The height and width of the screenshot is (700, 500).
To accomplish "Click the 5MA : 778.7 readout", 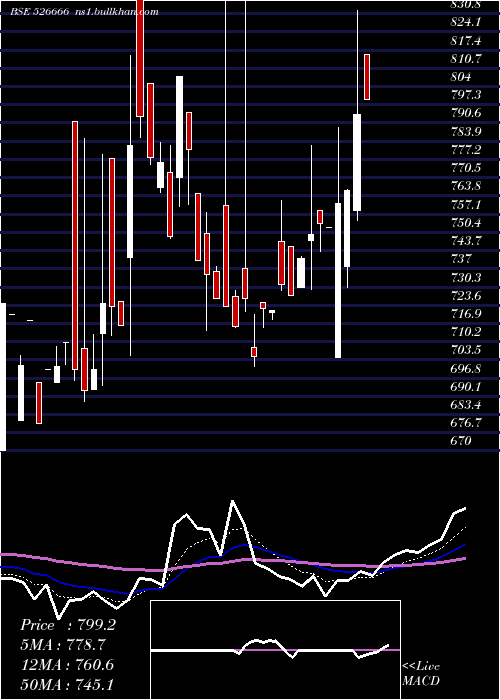I will tap(65, 645).
